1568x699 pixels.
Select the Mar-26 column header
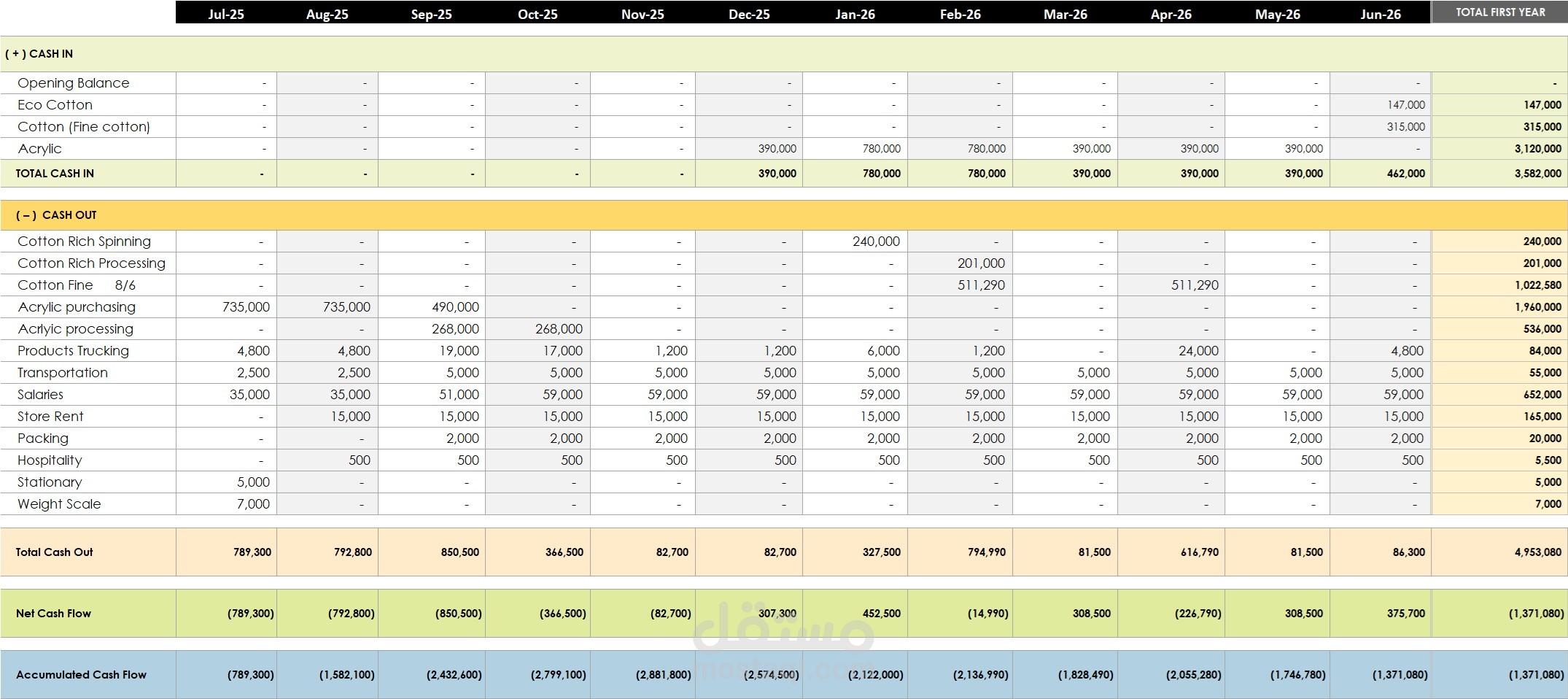click(1066, 14)
